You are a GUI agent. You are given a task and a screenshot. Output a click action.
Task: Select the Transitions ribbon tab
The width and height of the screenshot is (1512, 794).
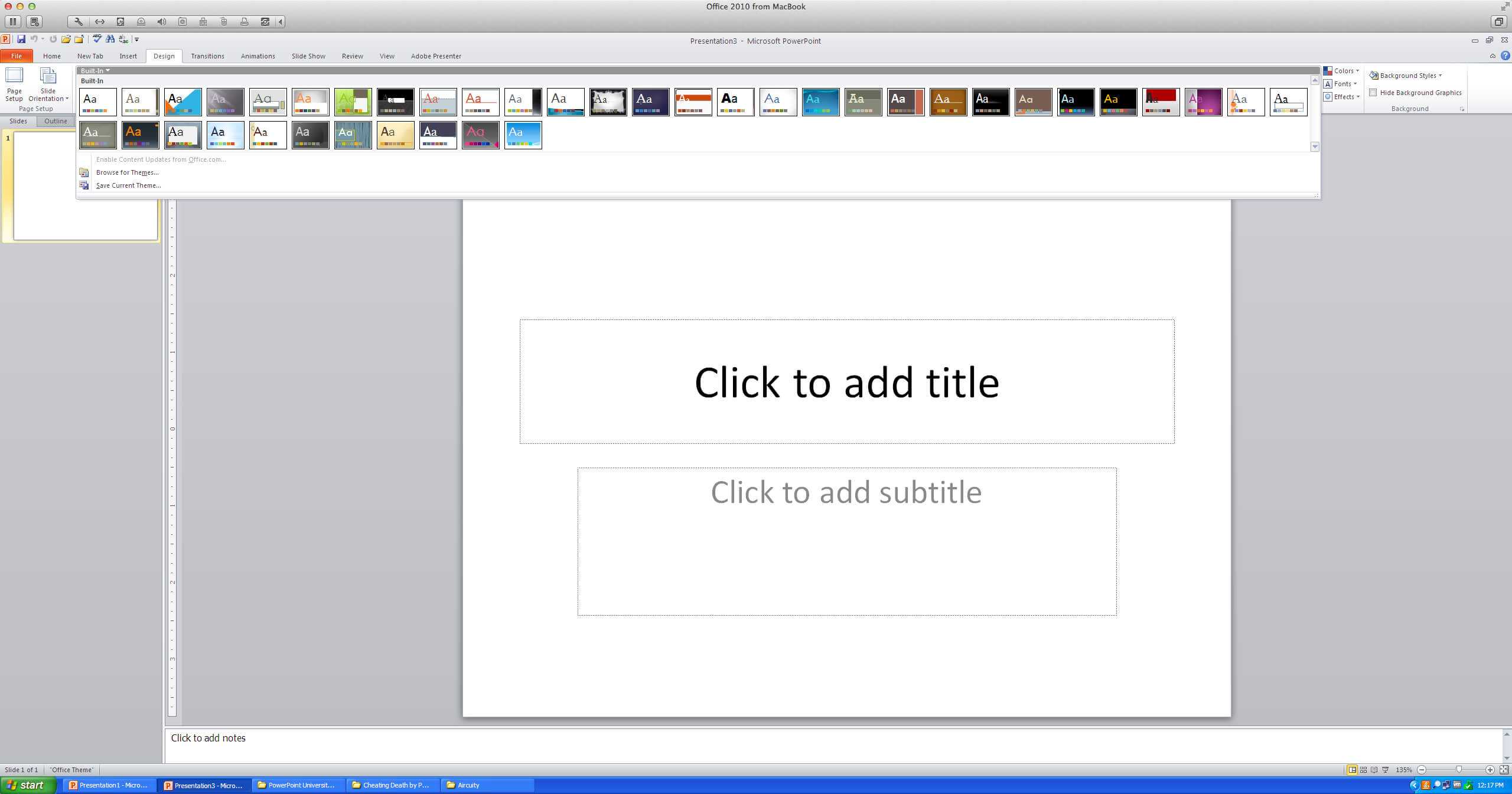[x=207, y=56]
